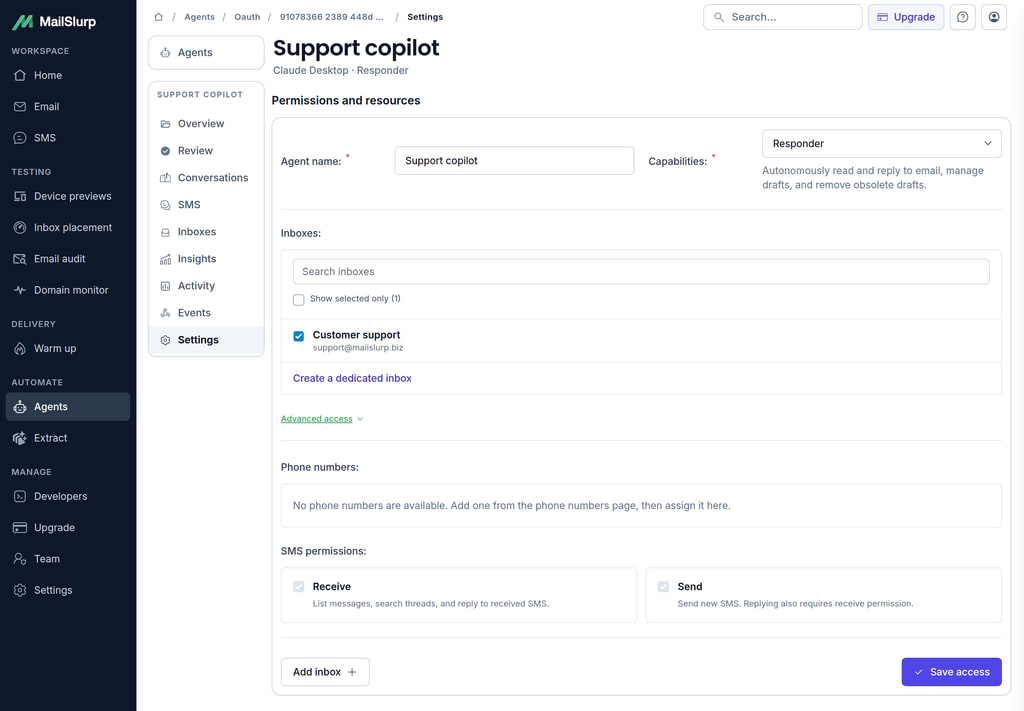Click the Activity icon in agent menu
Viewport: 1024px width, 711px height.
165,286
